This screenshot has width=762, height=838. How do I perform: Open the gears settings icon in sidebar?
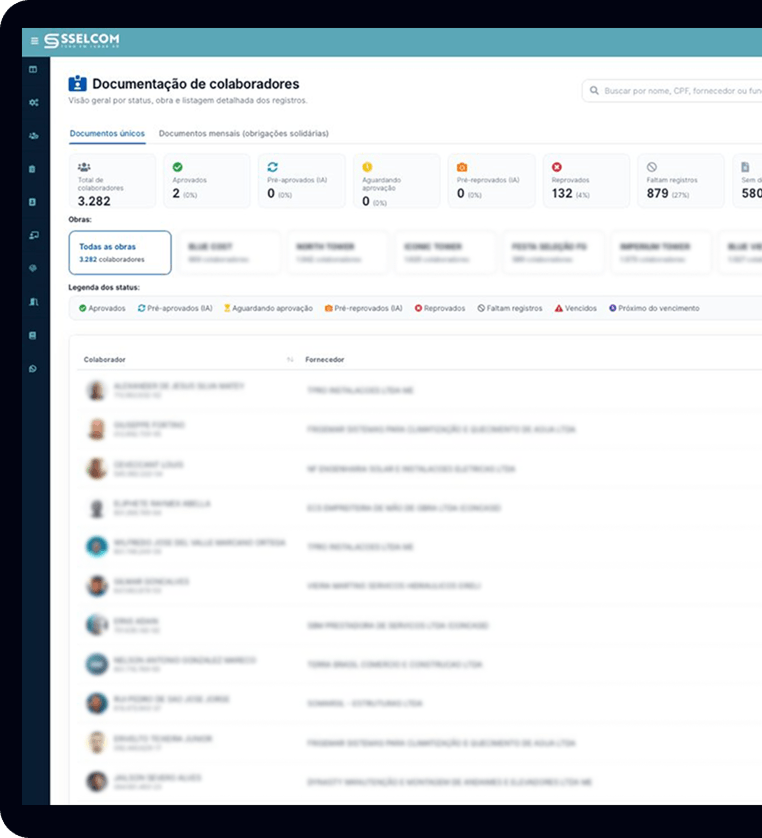pos(34,103)
